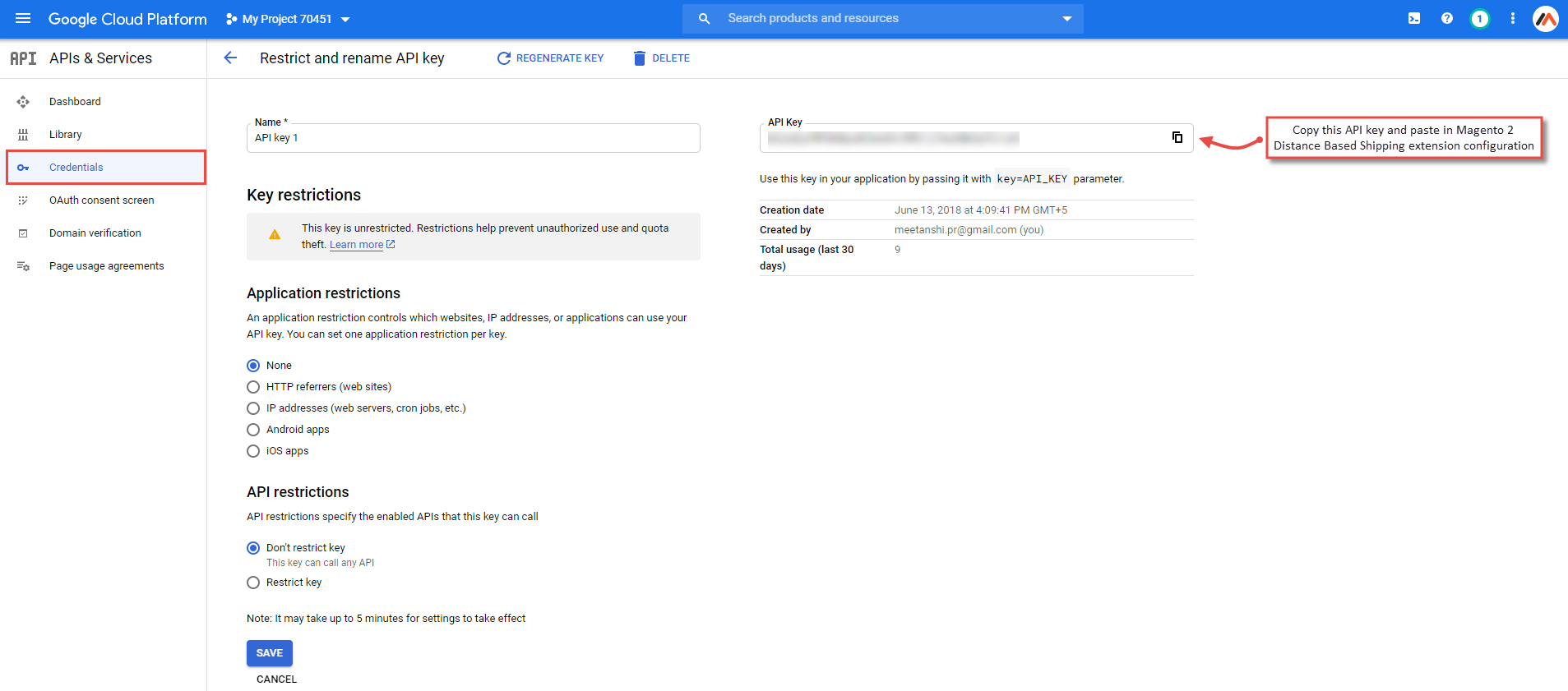Image resolution: width=1568 pixels, height=691 pixels.
Task: Open the My Project 70451 project selector
Action: [288, 19]
